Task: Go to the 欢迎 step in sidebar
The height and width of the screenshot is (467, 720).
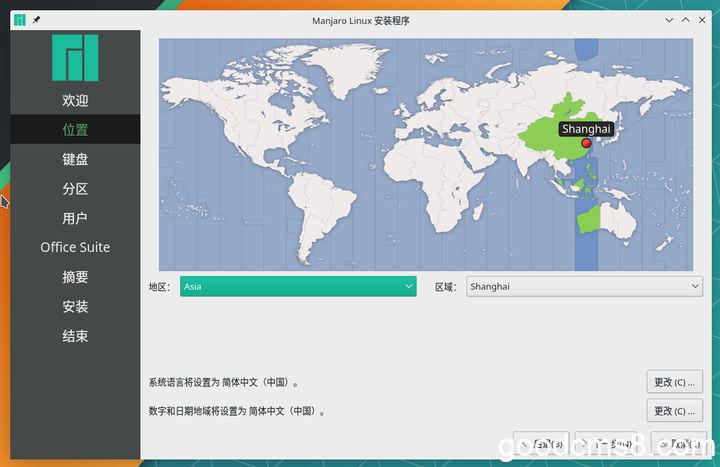Action: pyautogui.click(x=75, y=100)
